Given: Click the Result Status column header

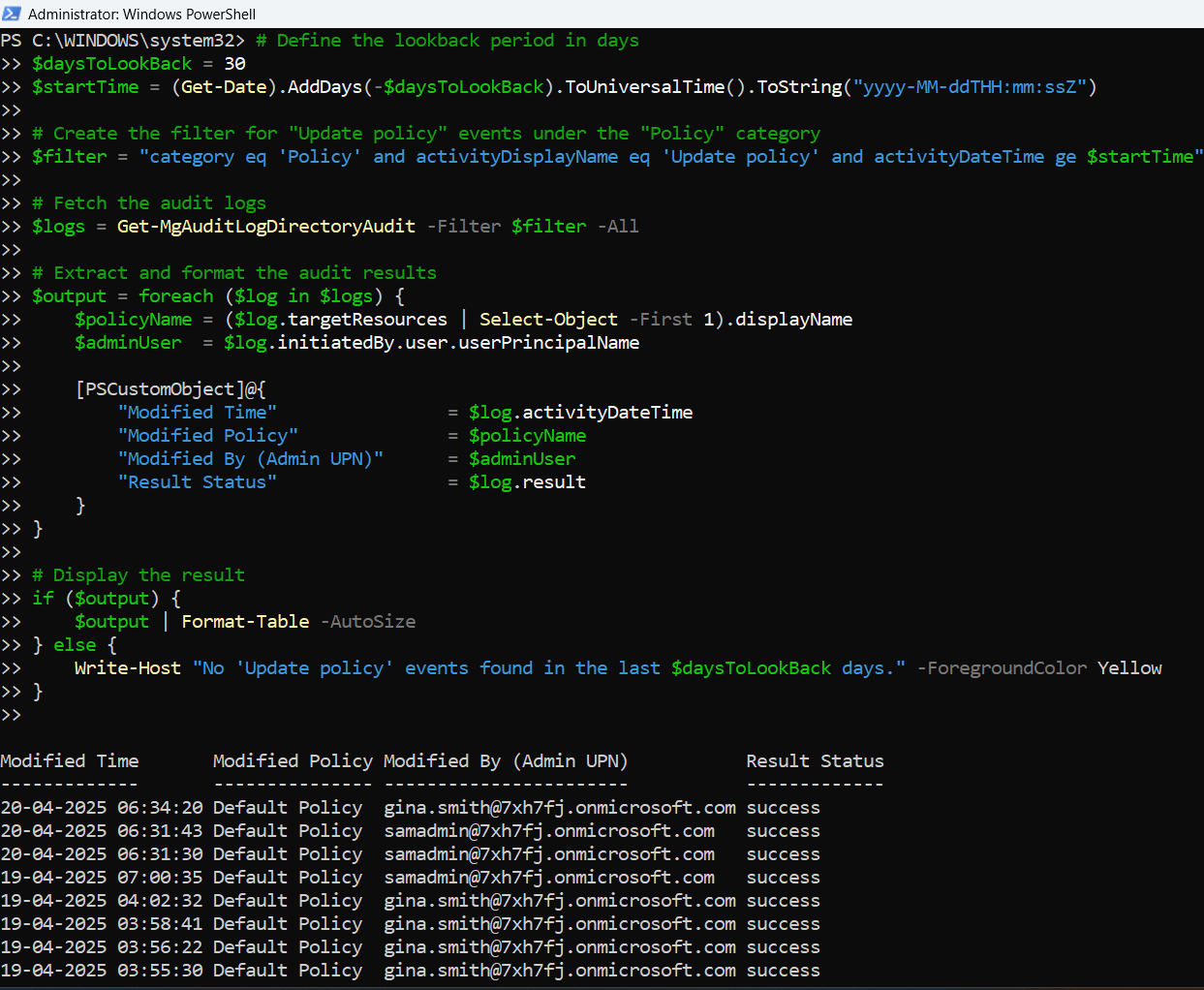Looking at the screenshot, I should click(815, 761).
